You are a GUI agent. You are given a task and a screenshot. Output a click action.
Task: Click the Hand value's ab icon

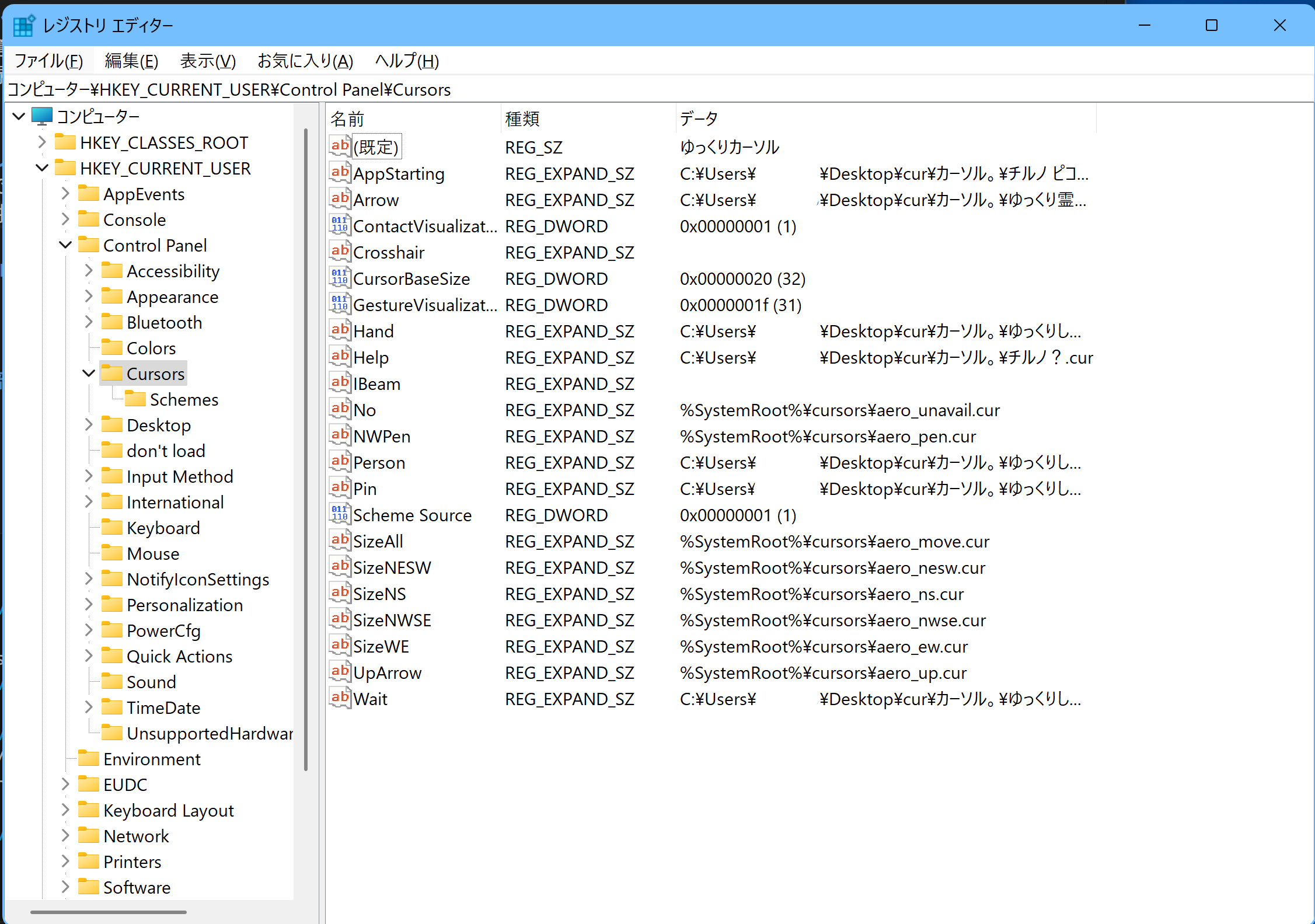tap(340, 330)
